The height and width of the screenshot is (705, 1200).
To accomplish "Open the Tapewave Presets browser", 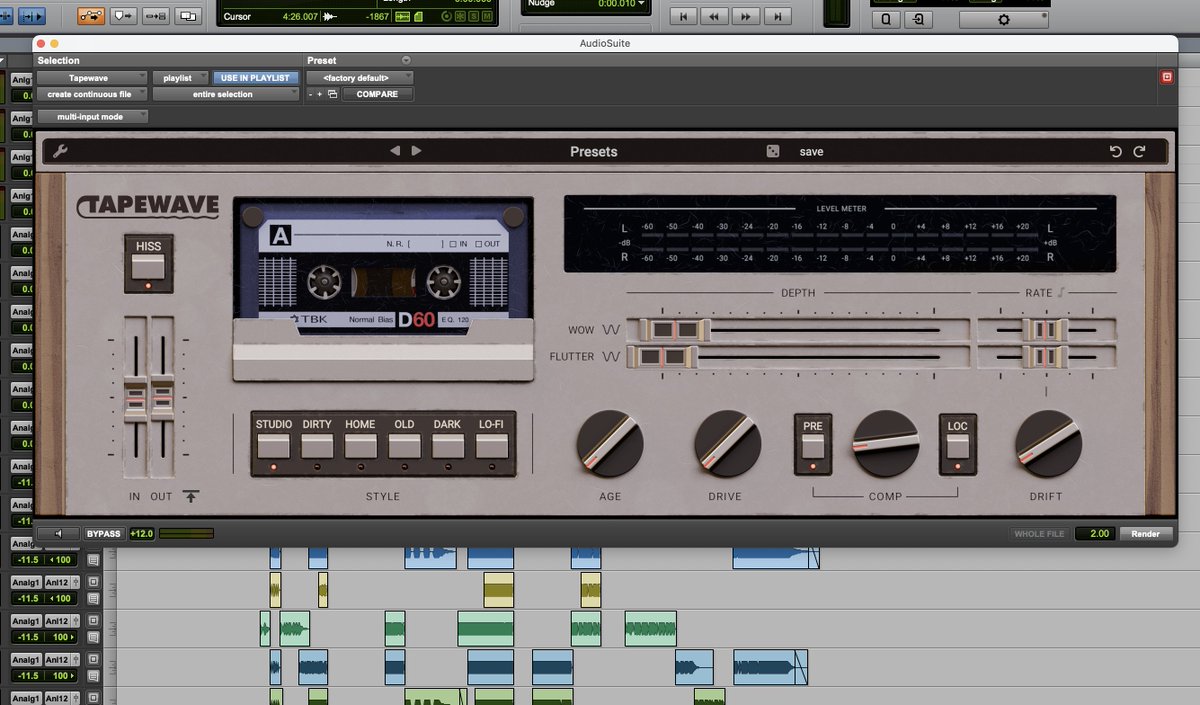I will [x=593, y=152].
